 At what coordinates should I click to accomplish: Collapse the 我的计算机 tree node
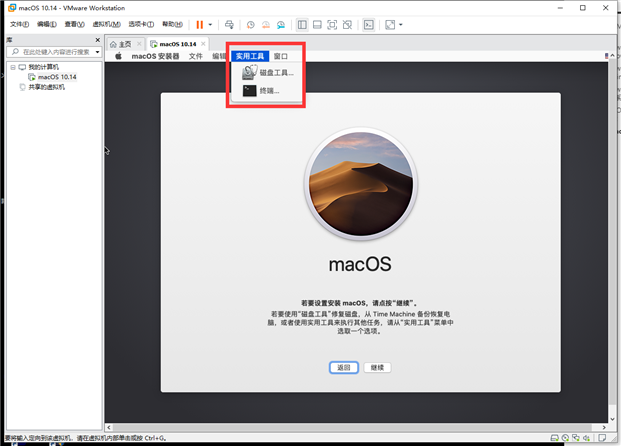coord(13,67)
